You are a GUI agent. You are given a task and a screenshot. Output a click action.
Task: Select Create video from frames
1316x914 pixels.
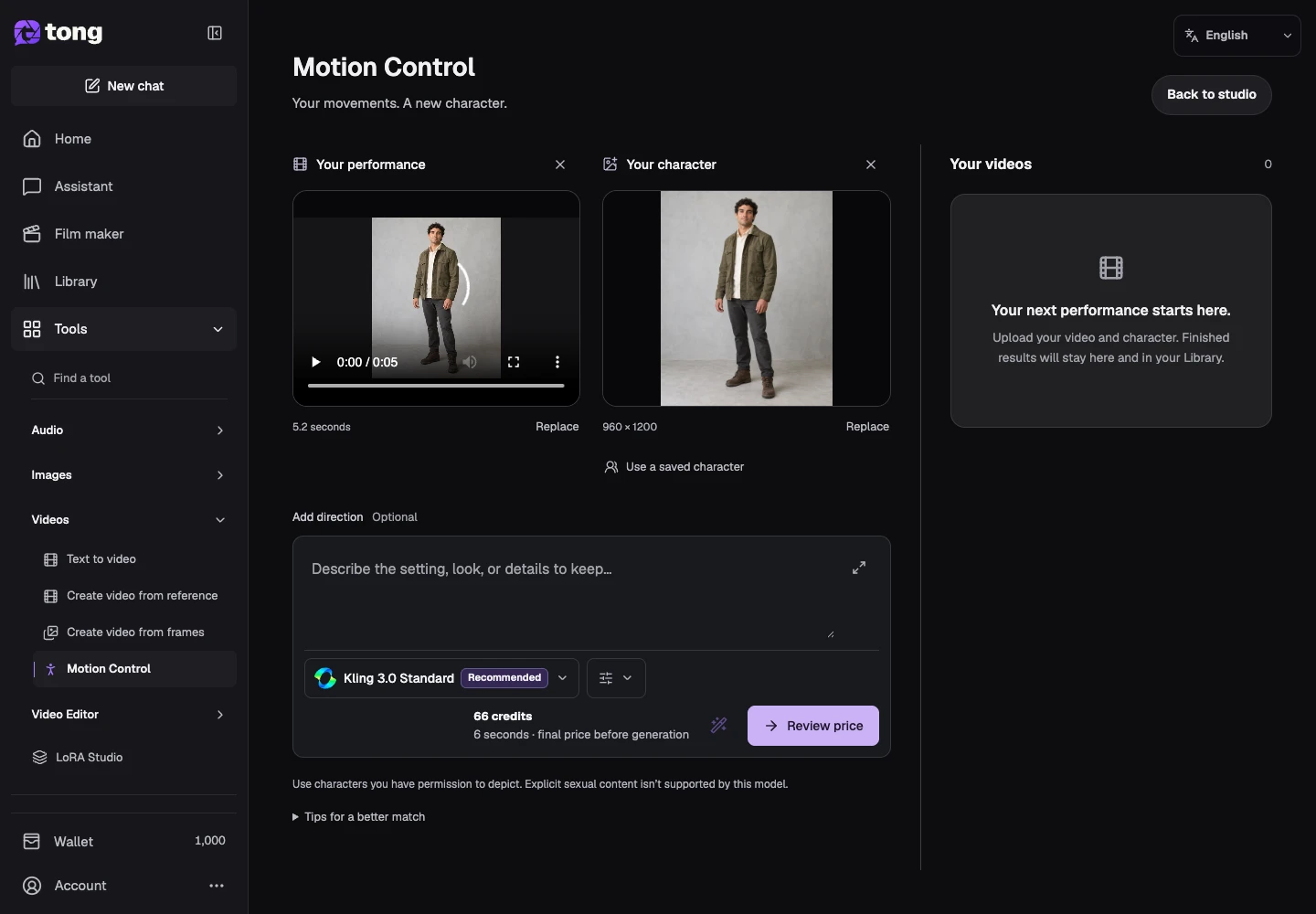135,632
